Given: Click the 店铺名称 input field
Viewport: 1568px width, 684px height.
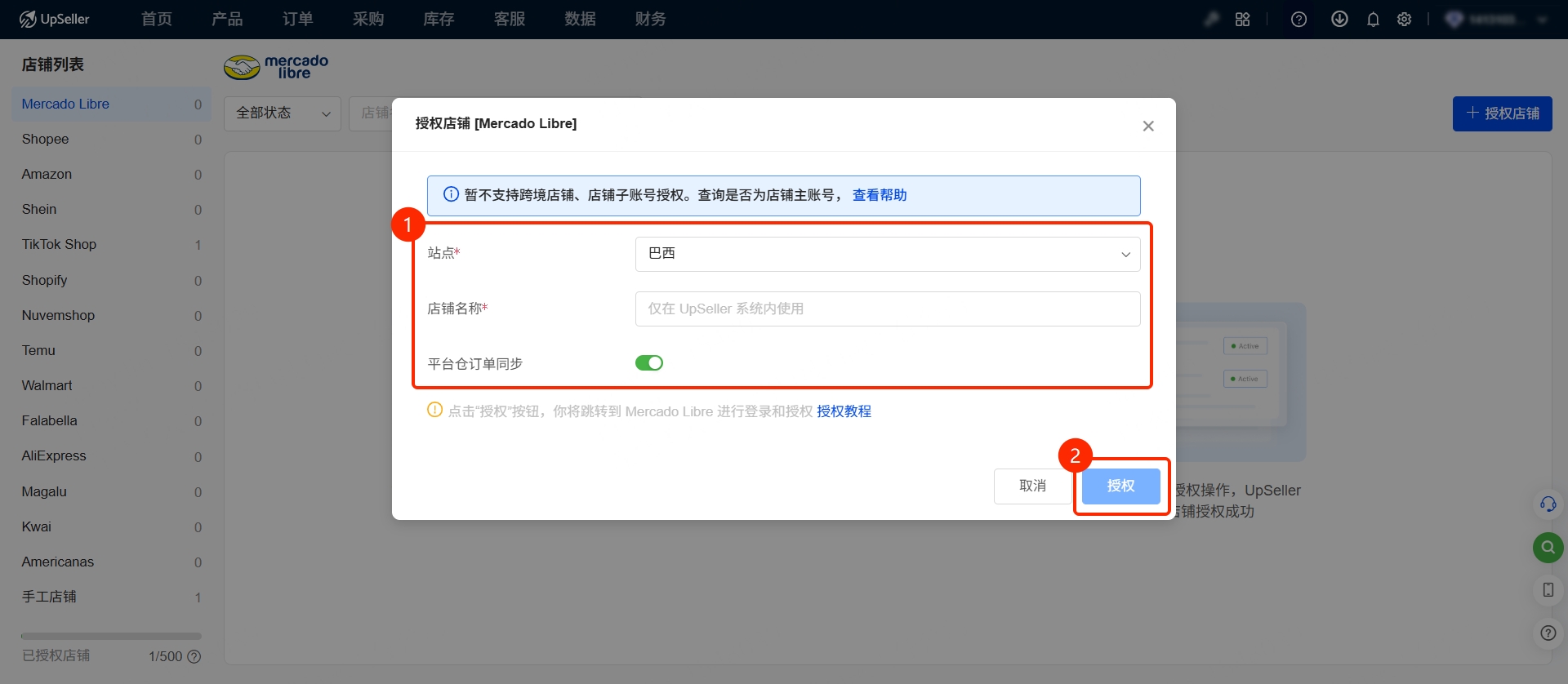Looking at the screenshot, I should [888, 309].
